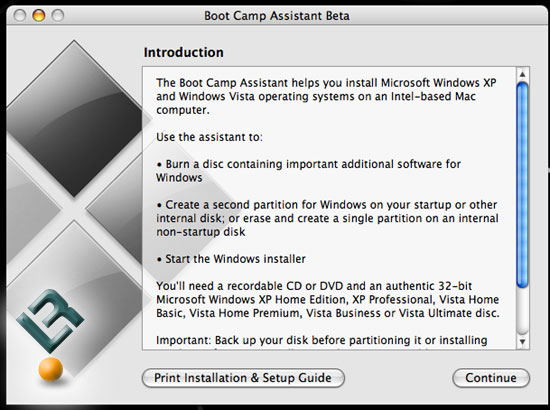Open Print Installation & Setup Guide

tap(243, 378)
